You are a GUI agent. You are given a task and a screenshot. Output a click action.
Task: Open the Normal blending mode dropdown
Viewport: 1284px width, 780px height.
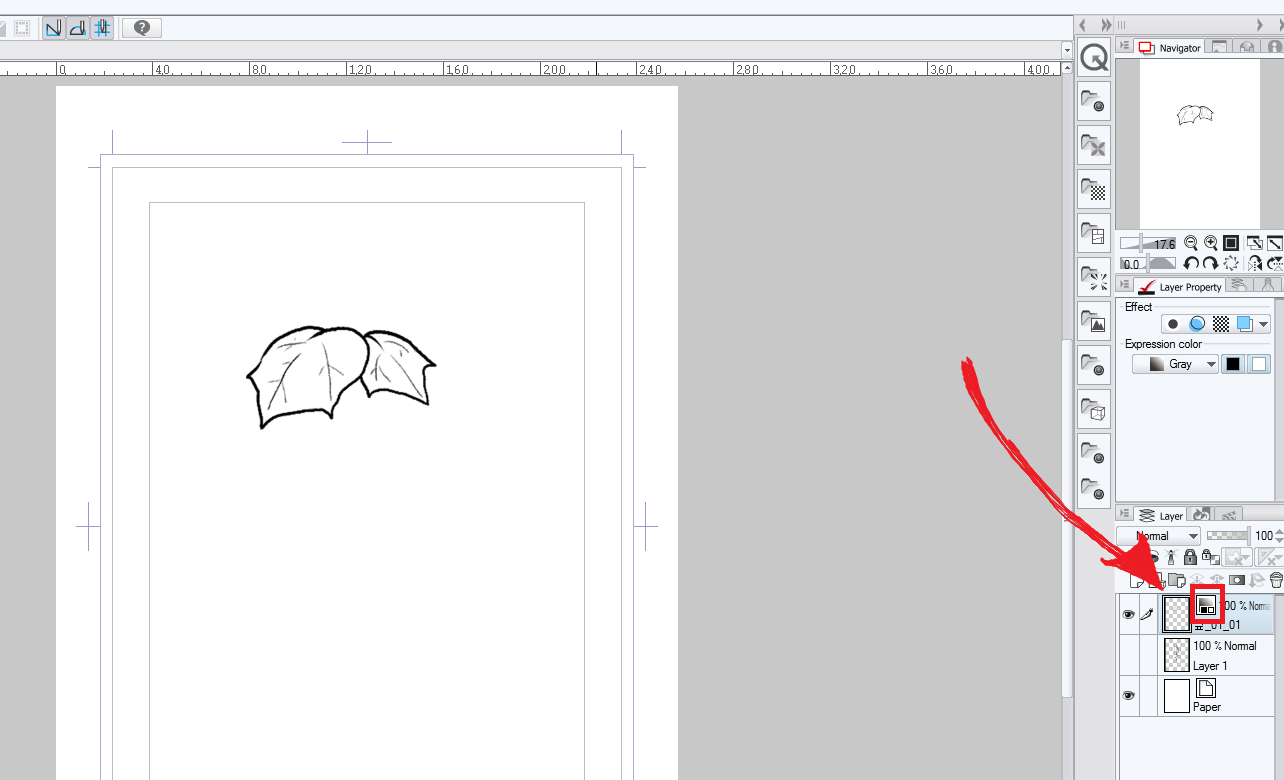[x=1159, y=536]
